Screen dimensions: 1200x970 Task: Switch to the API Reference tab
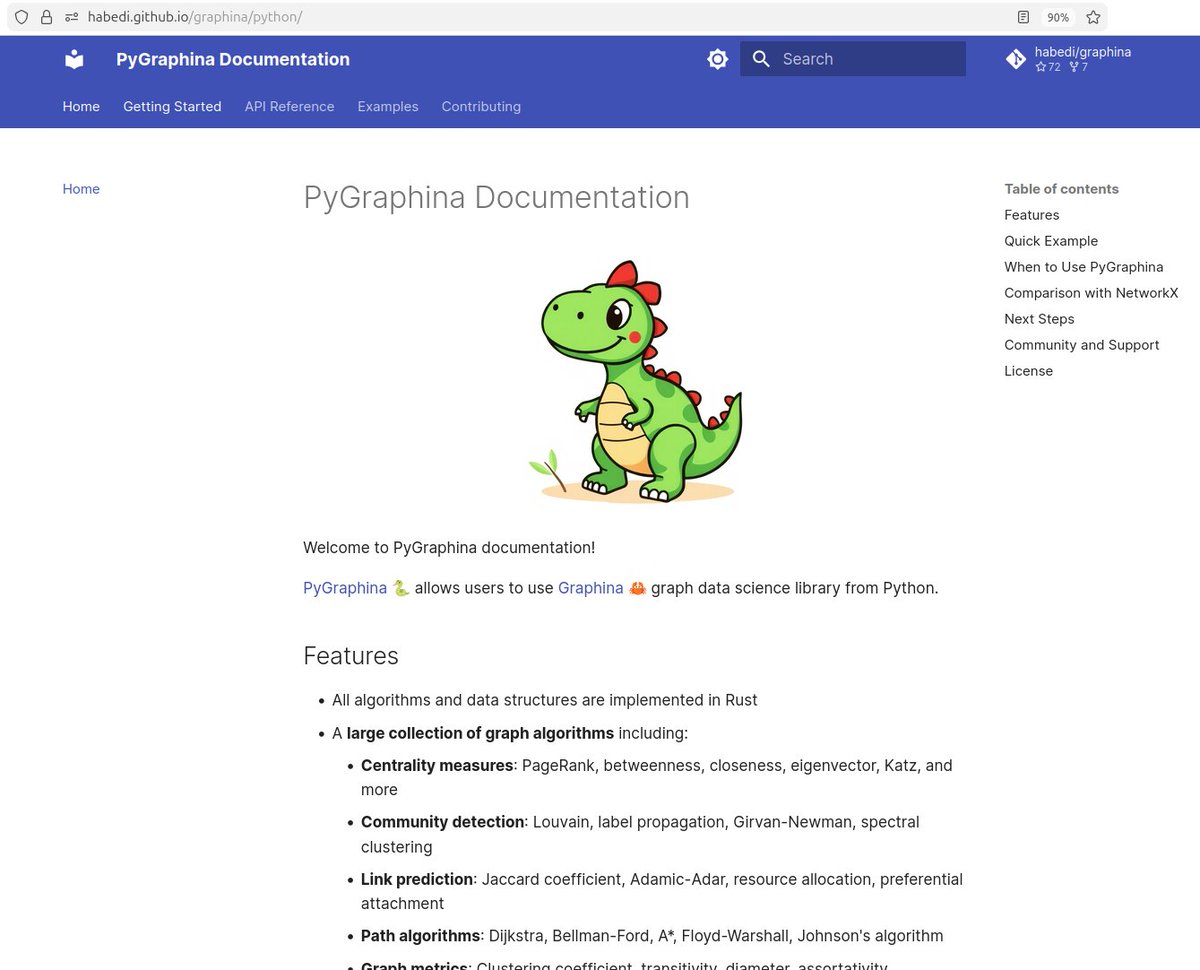[x=289, y=106]
